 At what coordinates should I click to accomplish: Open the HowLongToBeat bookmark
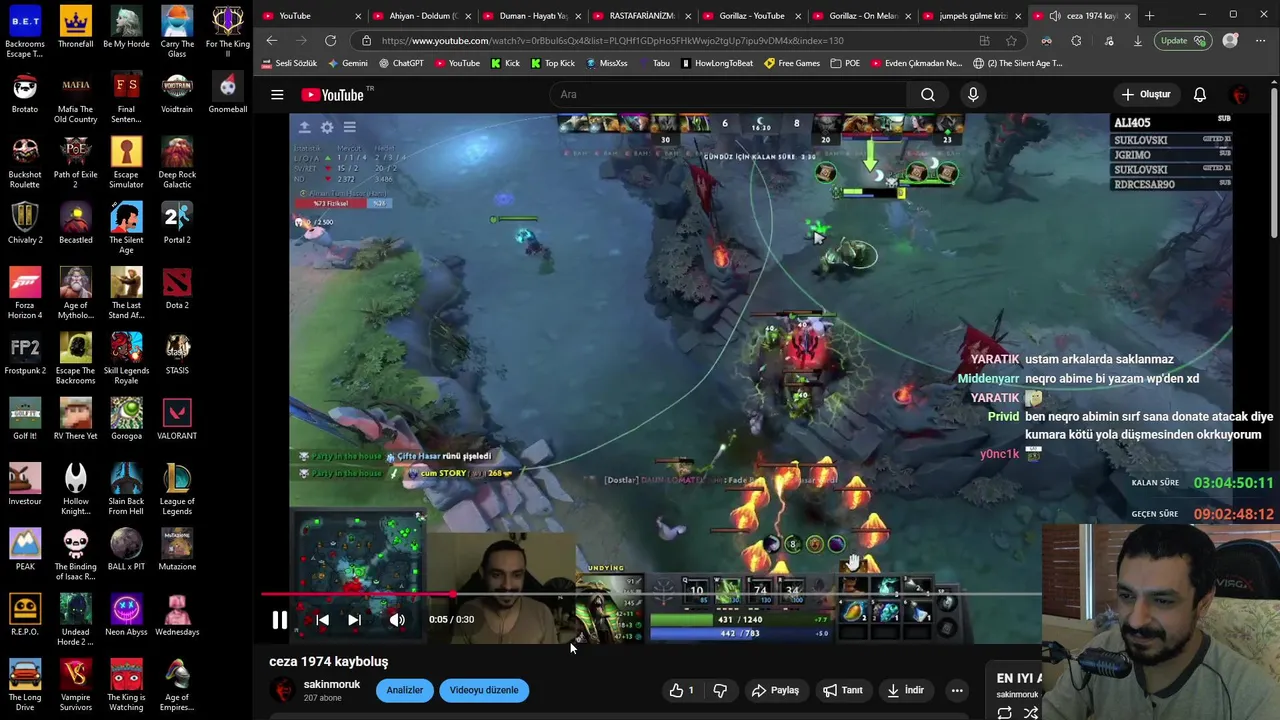coord(717,63)
